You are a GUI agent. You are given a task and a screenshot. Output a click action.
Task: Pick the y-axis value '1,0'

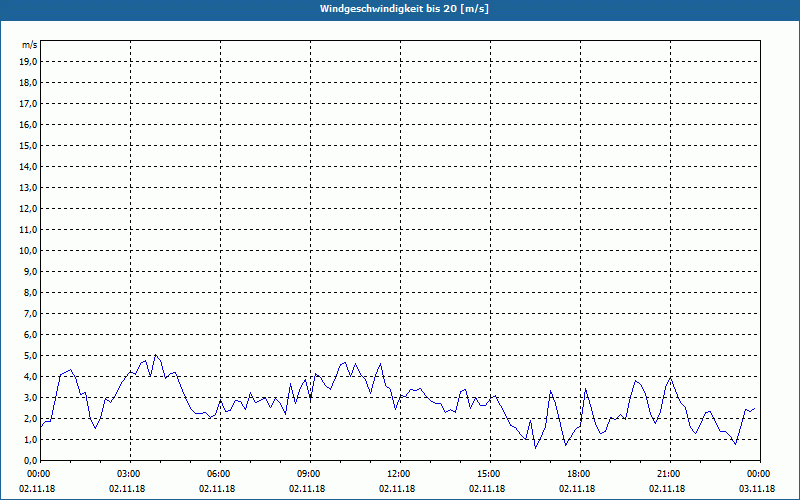pos(30,439)
